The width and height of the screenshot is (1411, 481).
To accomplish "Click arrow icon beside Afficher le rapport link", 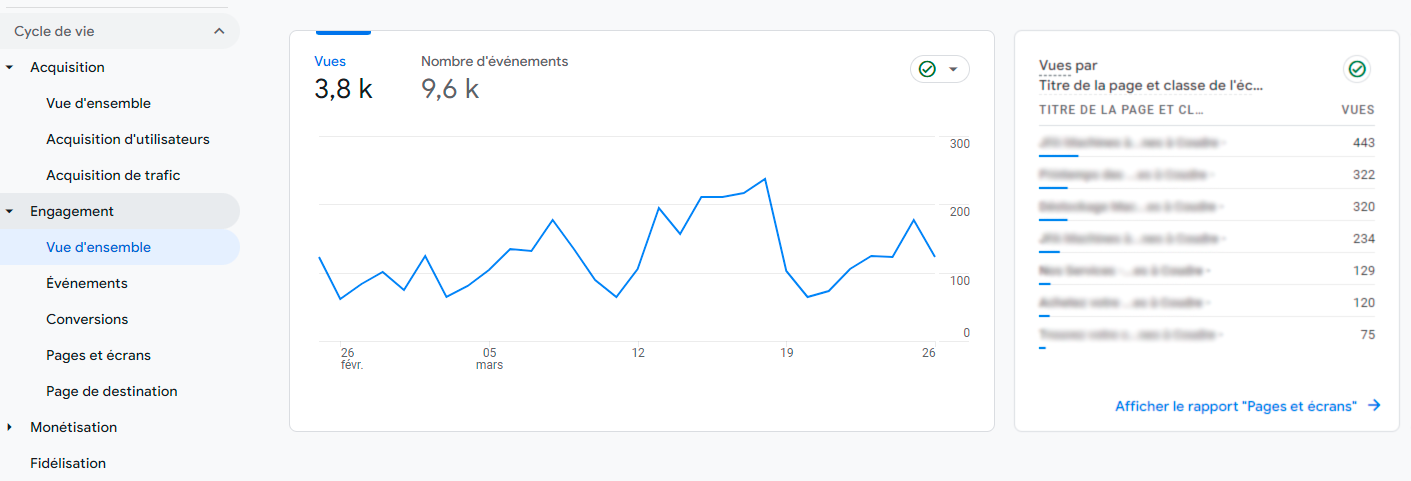I will coord(1374,406).
